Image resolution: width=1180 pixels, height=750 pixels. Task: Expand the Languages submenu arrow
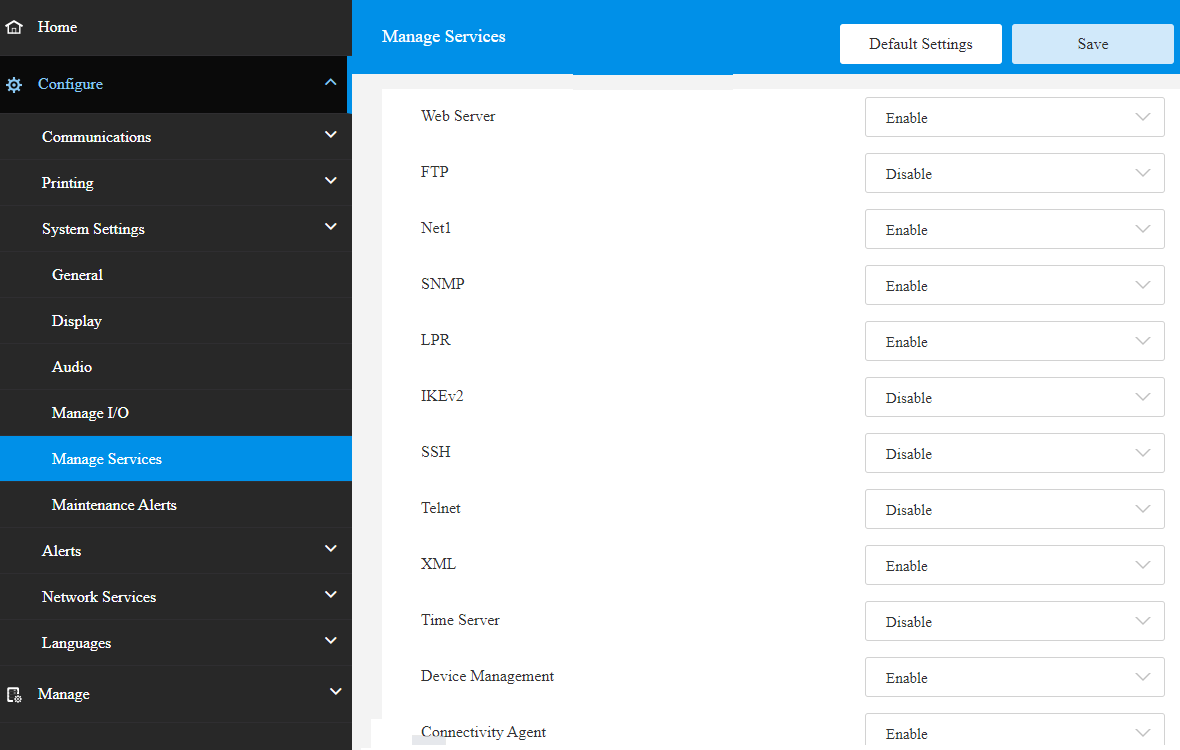point(331,641)
